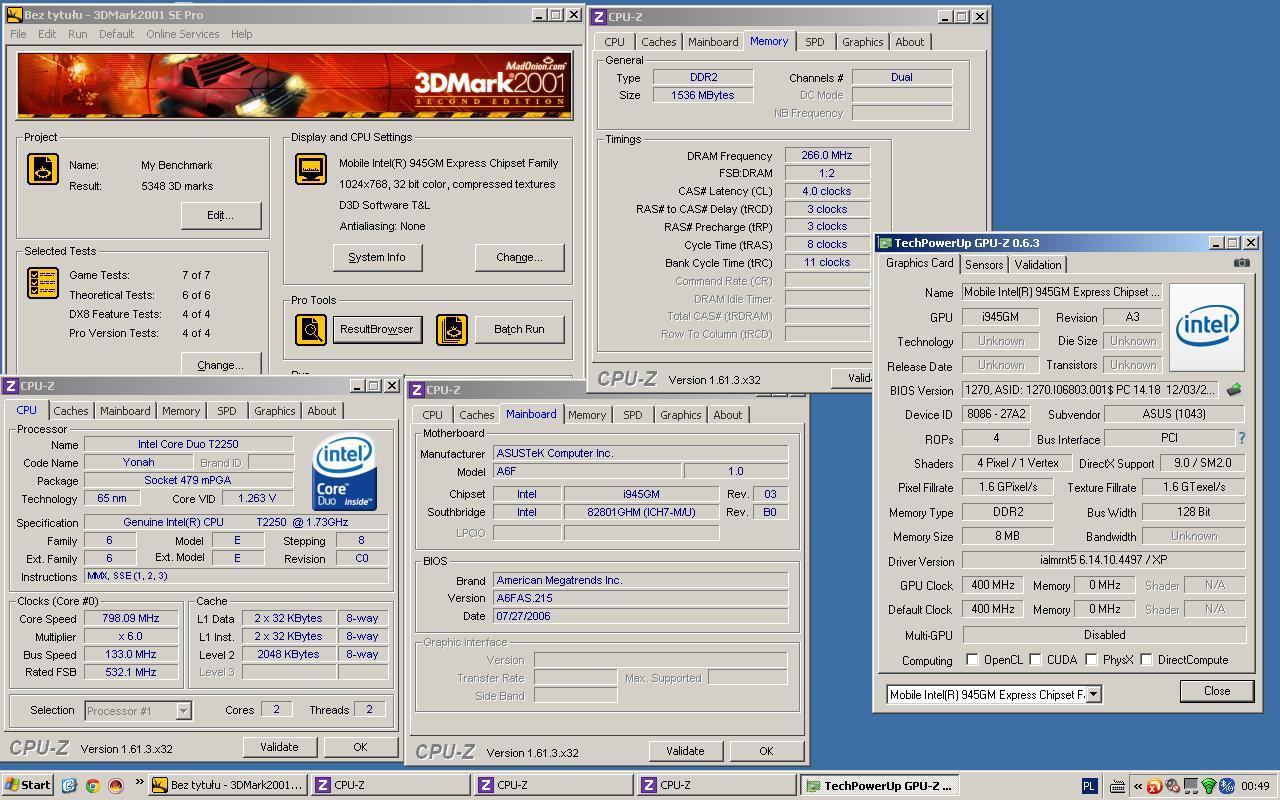This screenshot has height=800, width=1280.
Task: Click the title icon of the CPU-Z Mainboard window
Action: point(417,390)
